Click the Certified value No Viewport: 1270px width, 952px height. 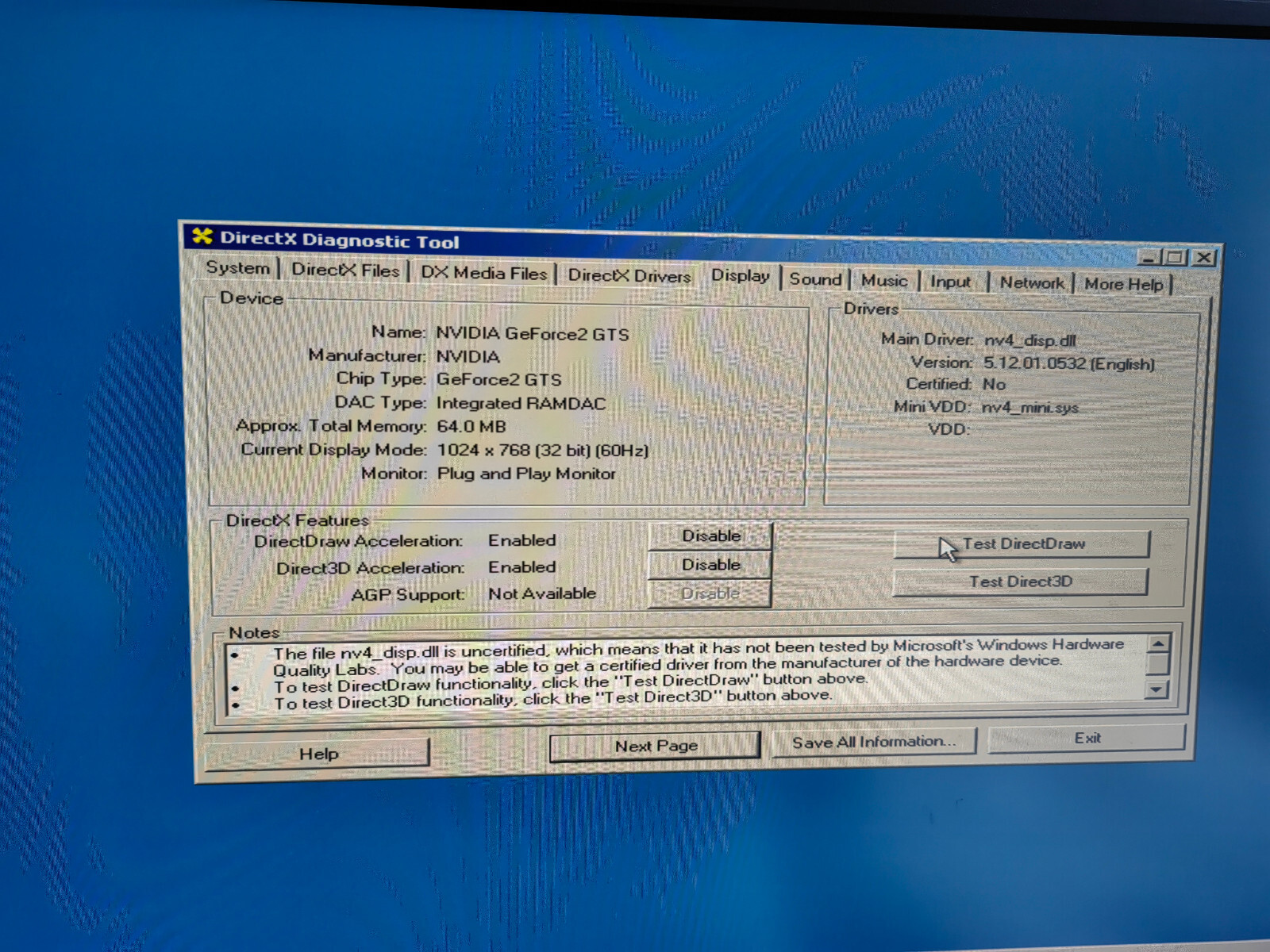click(x=995, y=384)
